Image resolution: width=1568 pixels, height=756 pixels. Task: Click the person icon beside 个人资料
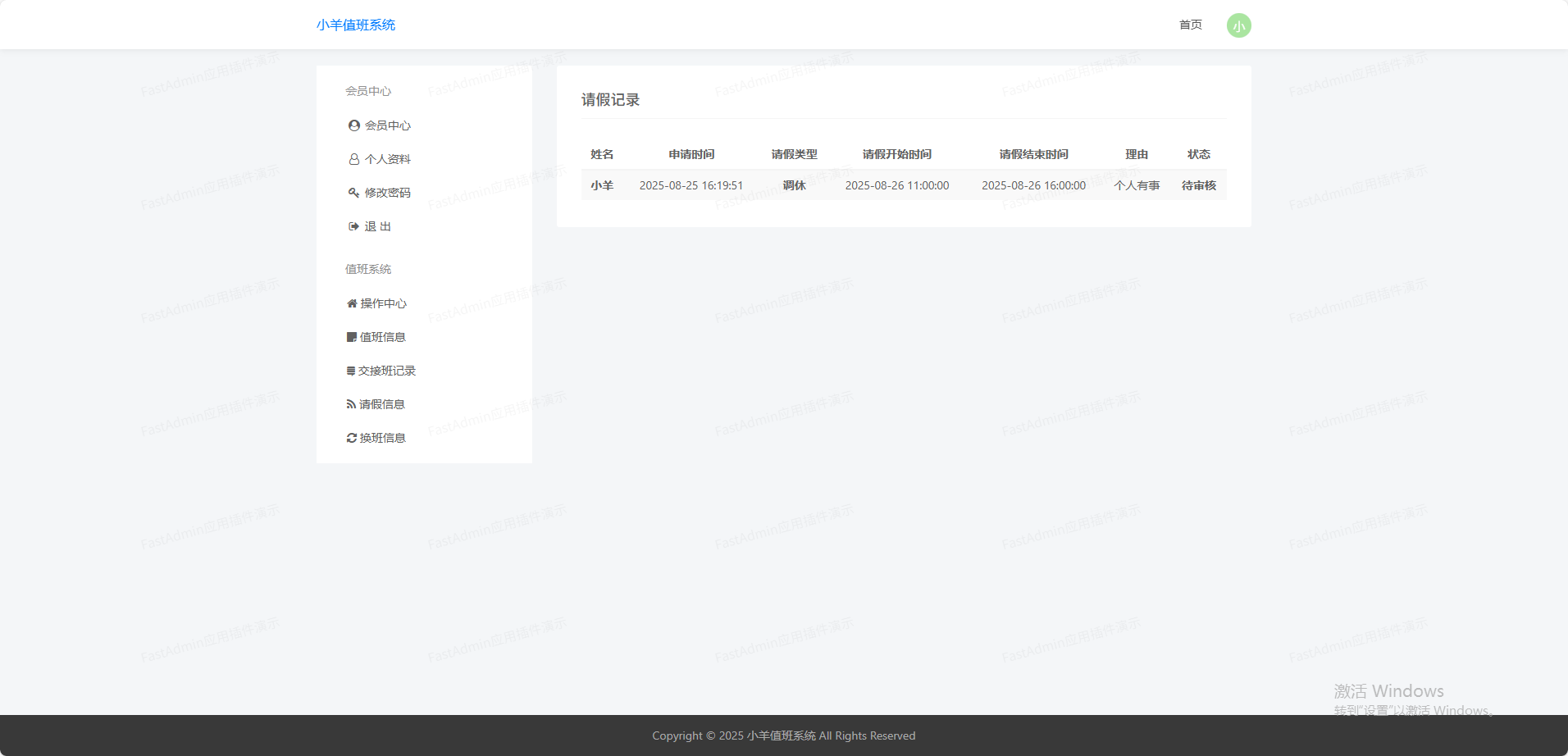tap(353, 159)
